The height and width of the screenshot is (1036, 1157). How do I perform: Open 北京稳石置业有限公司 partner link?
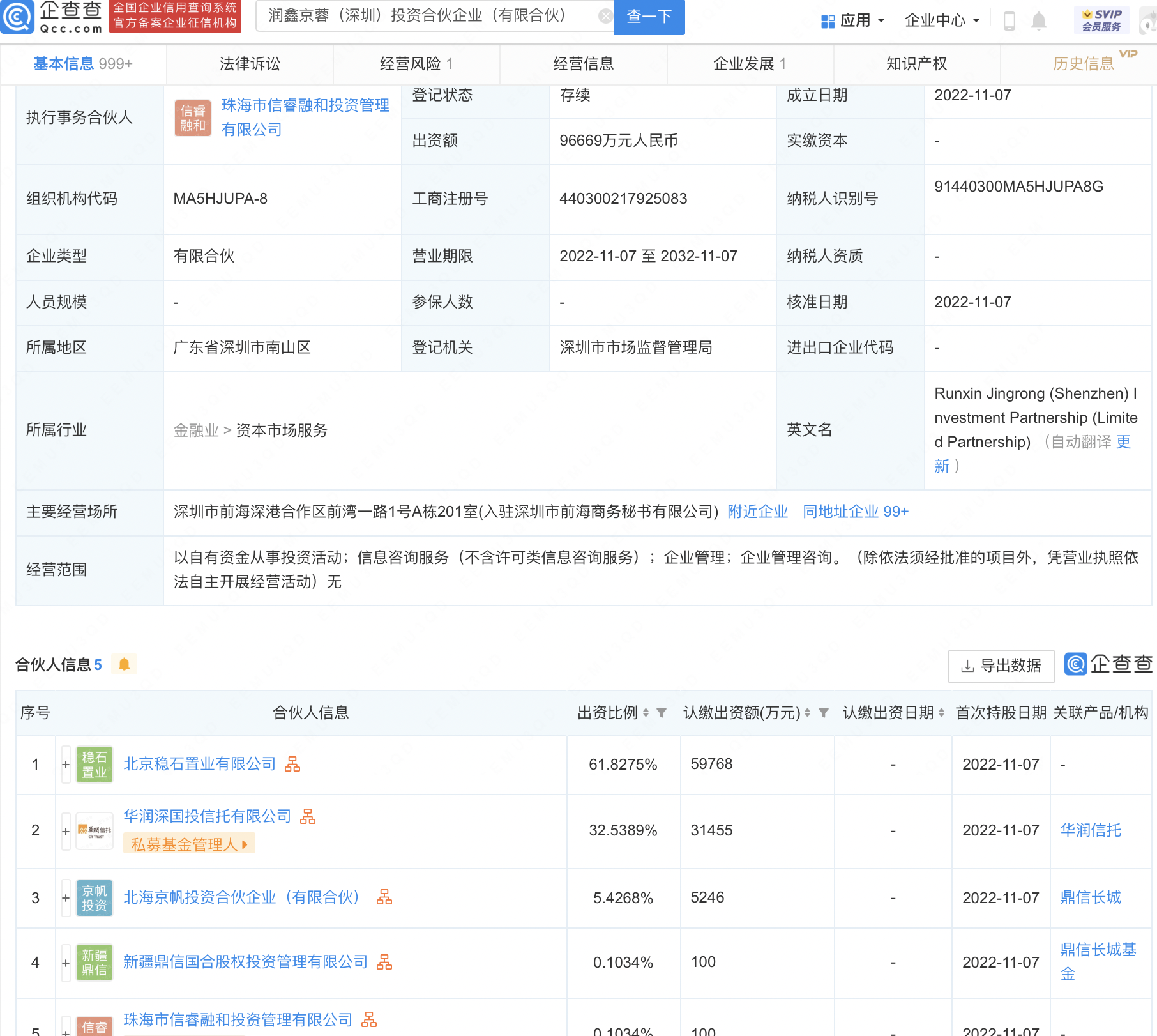199,765
